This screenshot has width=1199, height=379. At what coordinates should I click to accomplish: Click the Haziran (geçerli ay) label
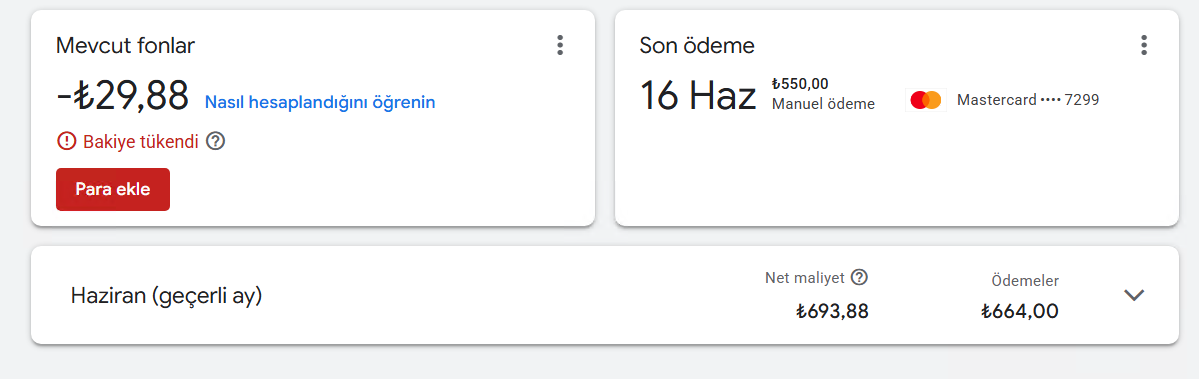click(x=167, y=296)
